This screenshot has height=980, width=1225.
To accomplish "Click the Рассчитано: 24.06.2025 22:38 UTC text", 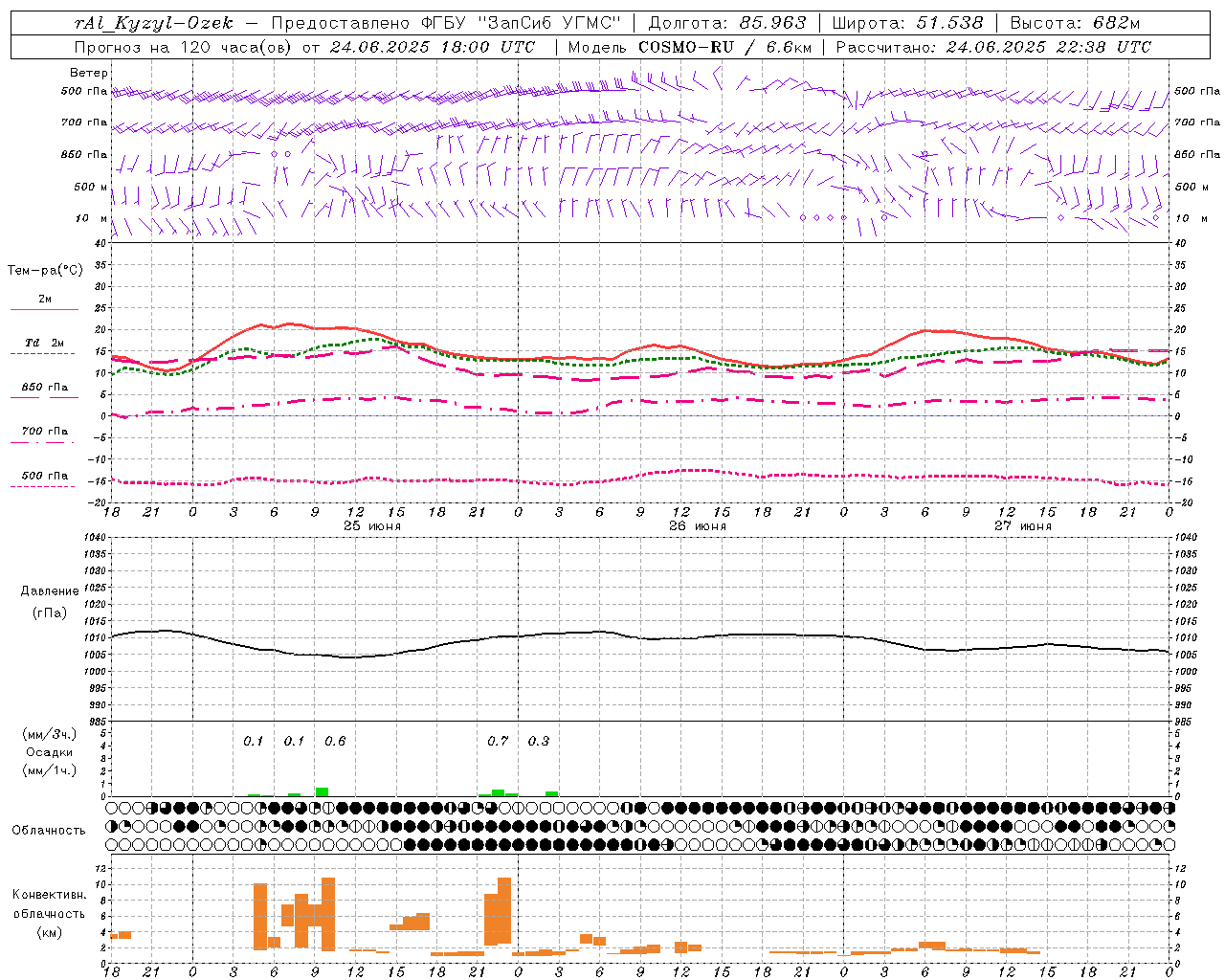I will (993, 47).
